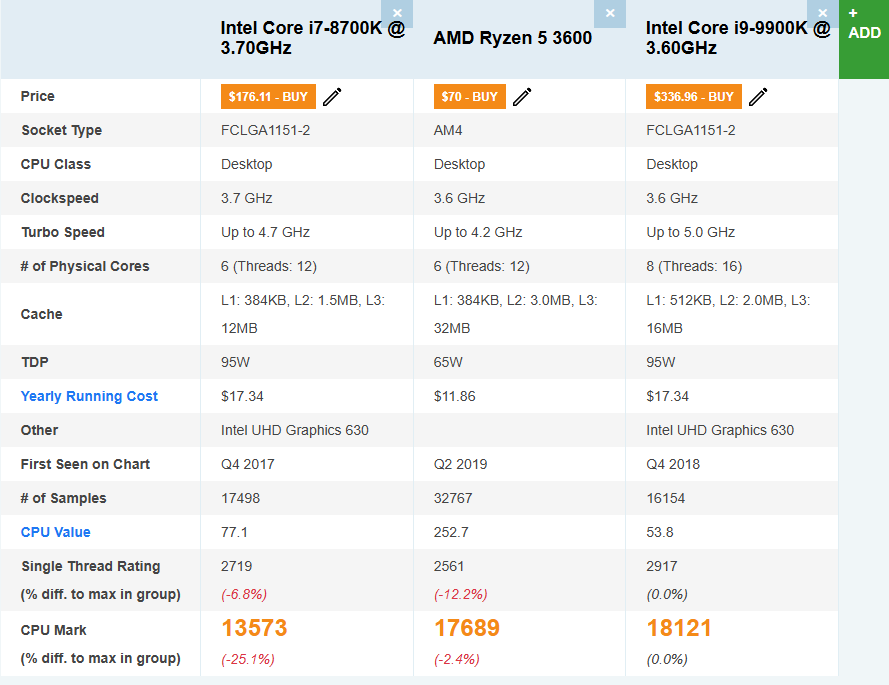Click the # of Physical Cores row label
The image size is (889, 685).
pyautogui.click(x=85, y=267)
